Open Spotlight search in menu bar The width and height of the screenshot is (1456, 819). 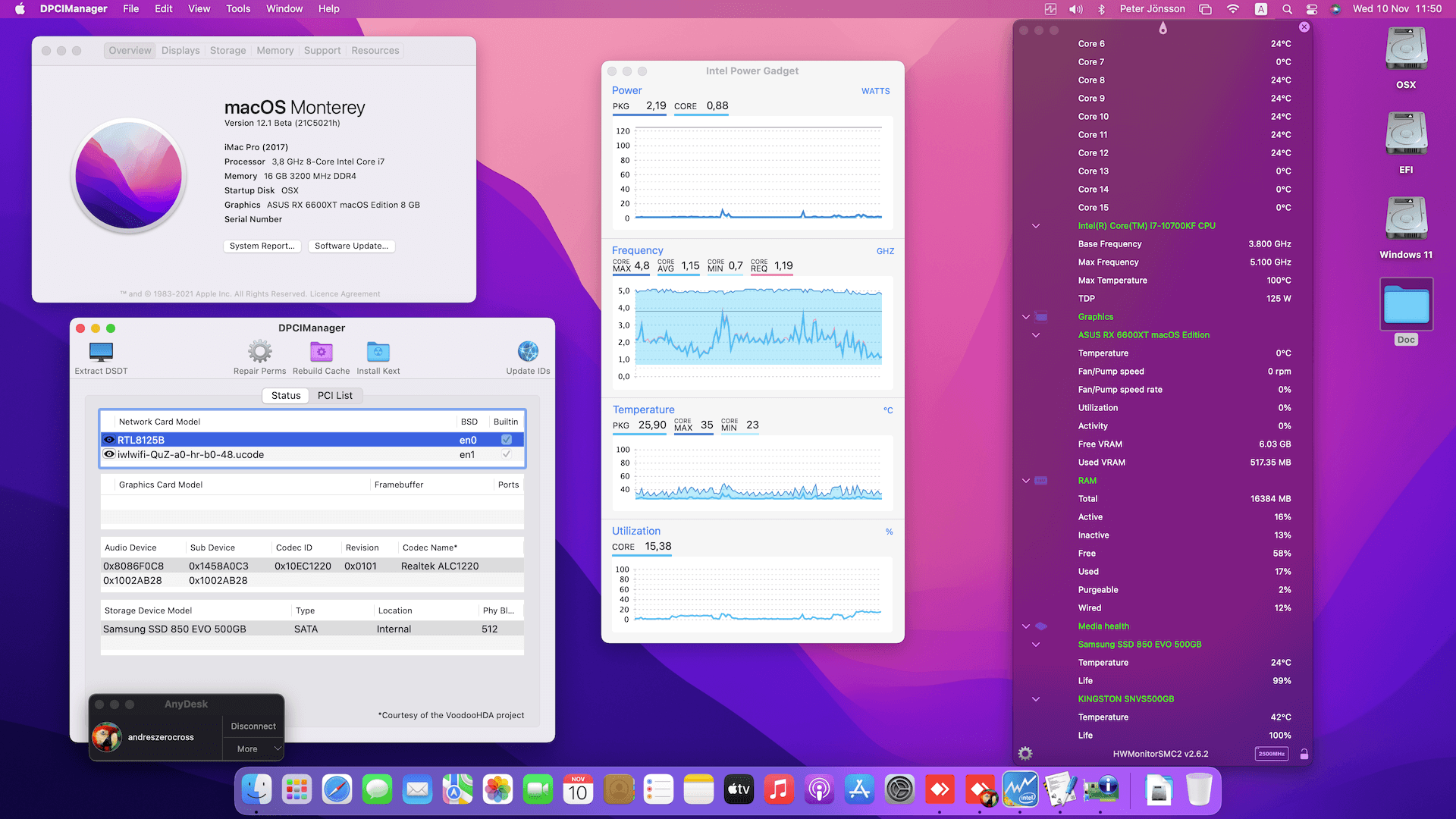pos(1287,9)
